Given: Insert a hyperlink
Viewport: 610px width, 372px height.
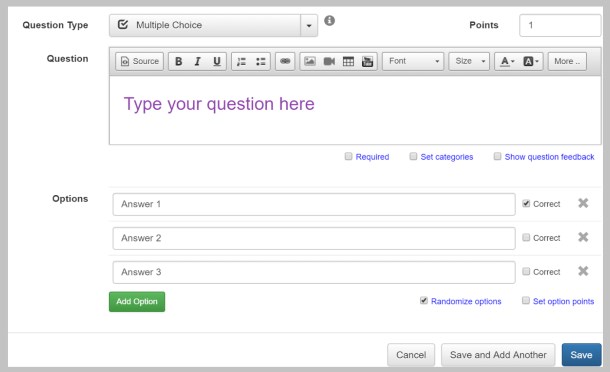Looking at the screenshot, I should click(285, 61).
